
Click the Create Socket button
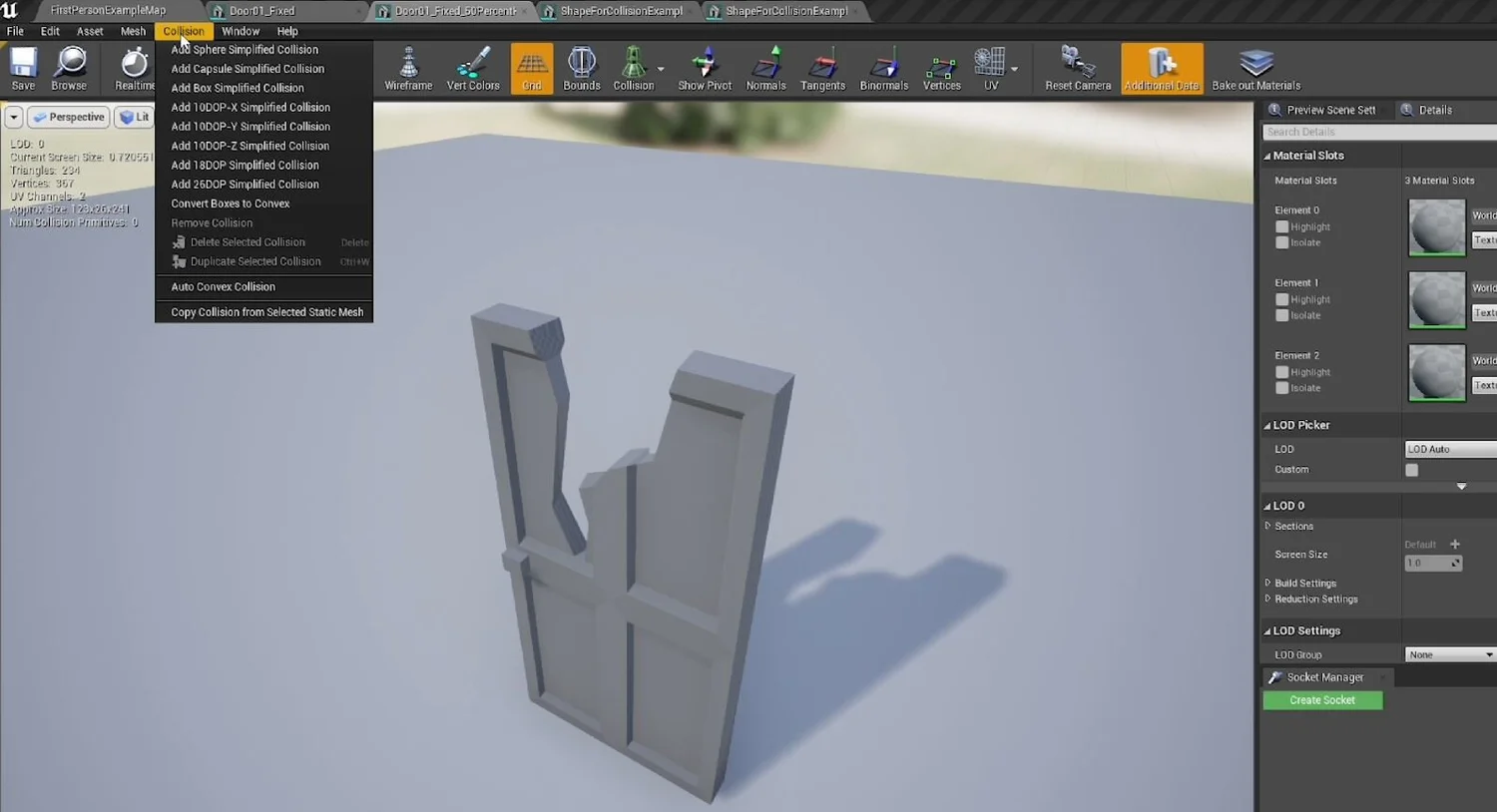pyautogui.click(x=1323, y=699)
